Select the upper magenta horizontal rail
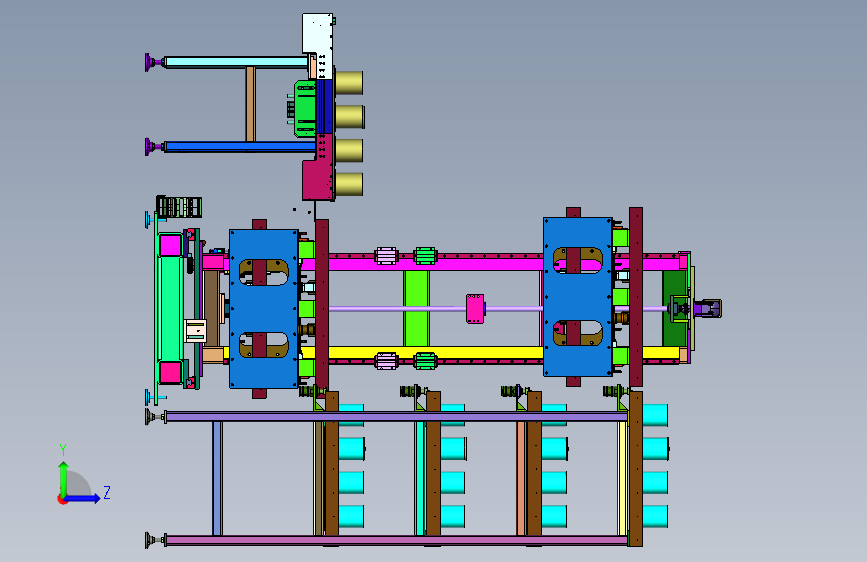Viewport: 867px width, 562px height. click(x=436, y=262)
